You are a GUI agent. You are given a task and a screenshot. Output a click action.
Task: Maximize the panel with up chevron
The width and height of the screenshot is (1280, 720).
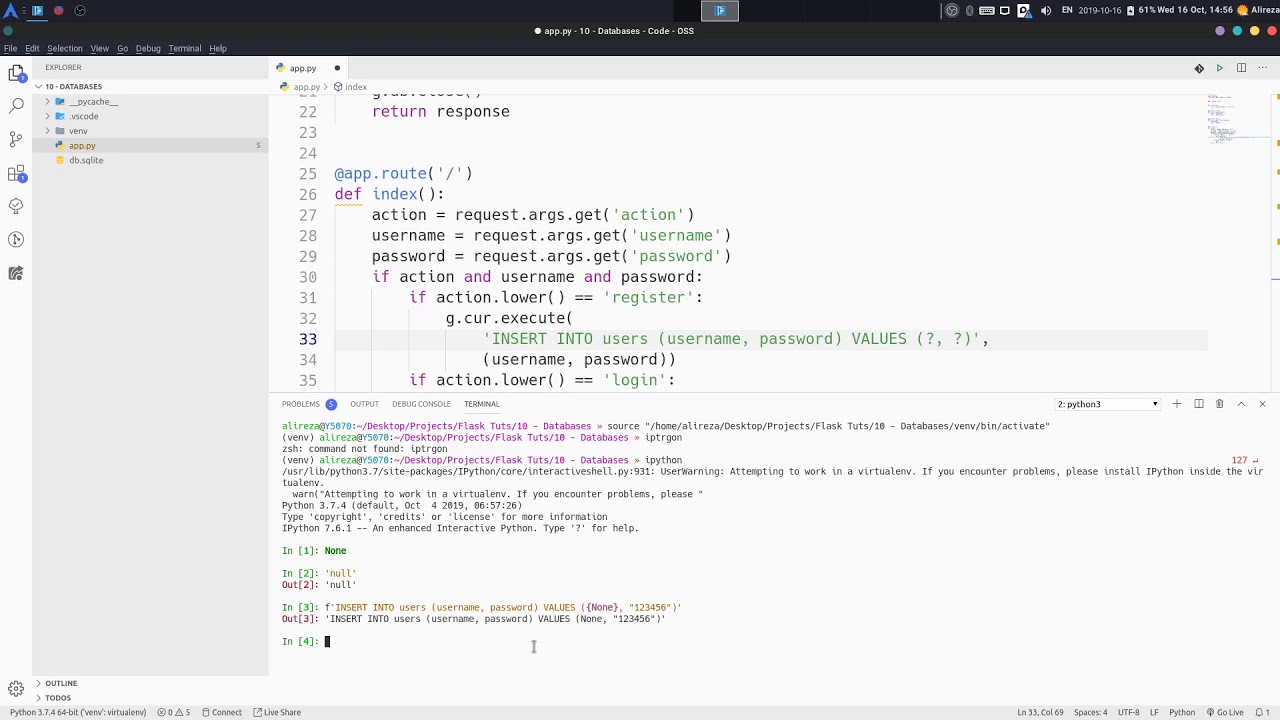click(x=1241, y=404)
